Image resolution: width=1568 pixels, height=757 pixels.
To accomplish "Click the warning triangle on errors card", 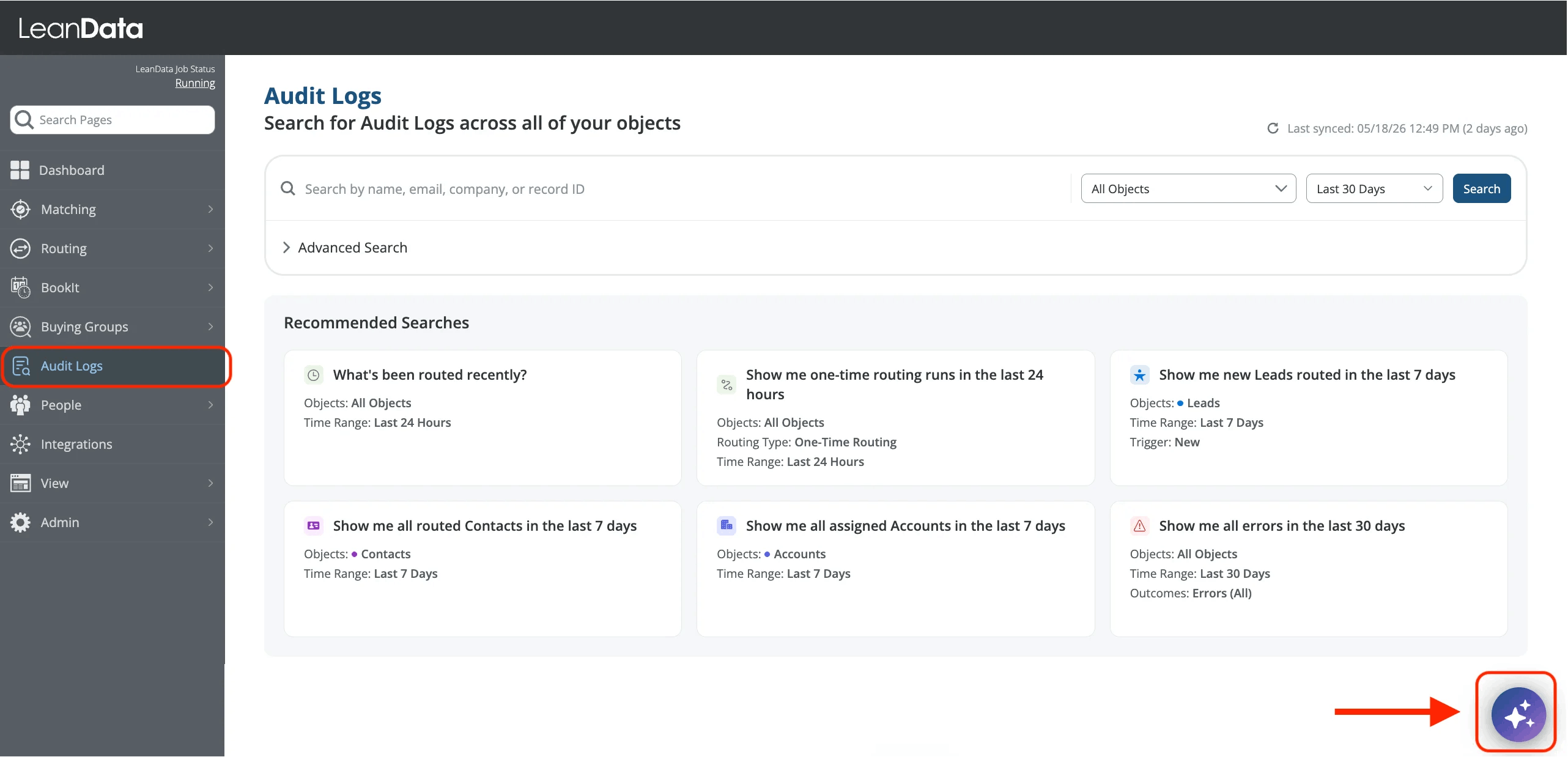I will tap(1139, 526).
